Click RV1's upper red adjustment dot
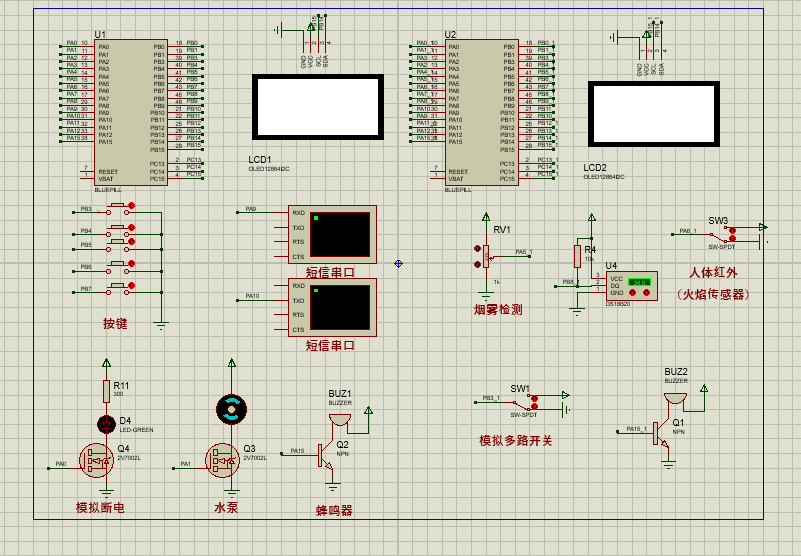 click(478, 249)
